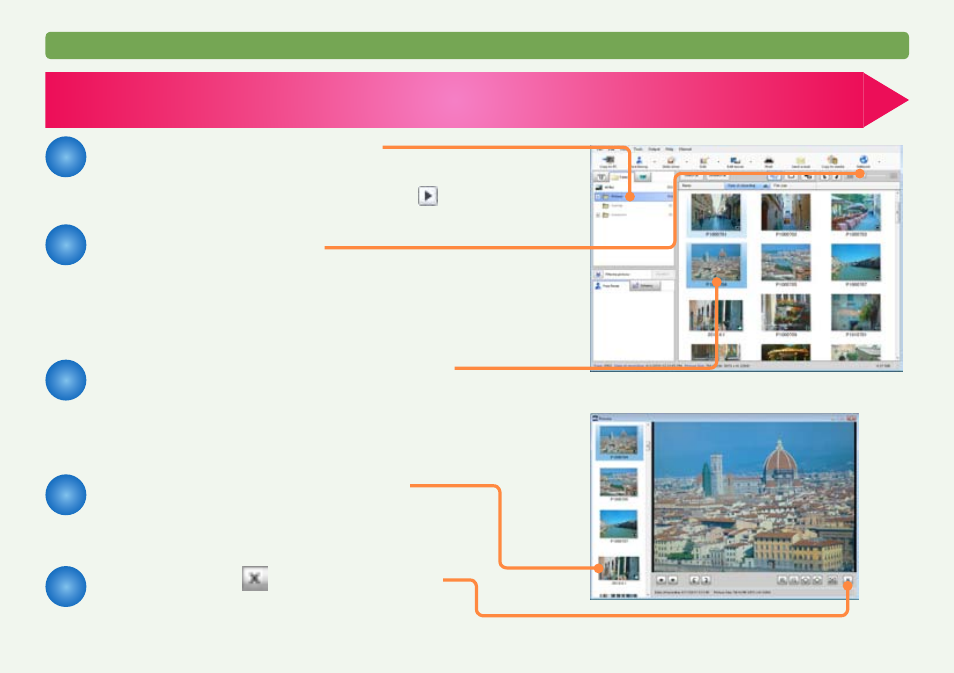Click previous image button in Preview window
This screenshot has width=954, height=673.
[x=661, y=580]
